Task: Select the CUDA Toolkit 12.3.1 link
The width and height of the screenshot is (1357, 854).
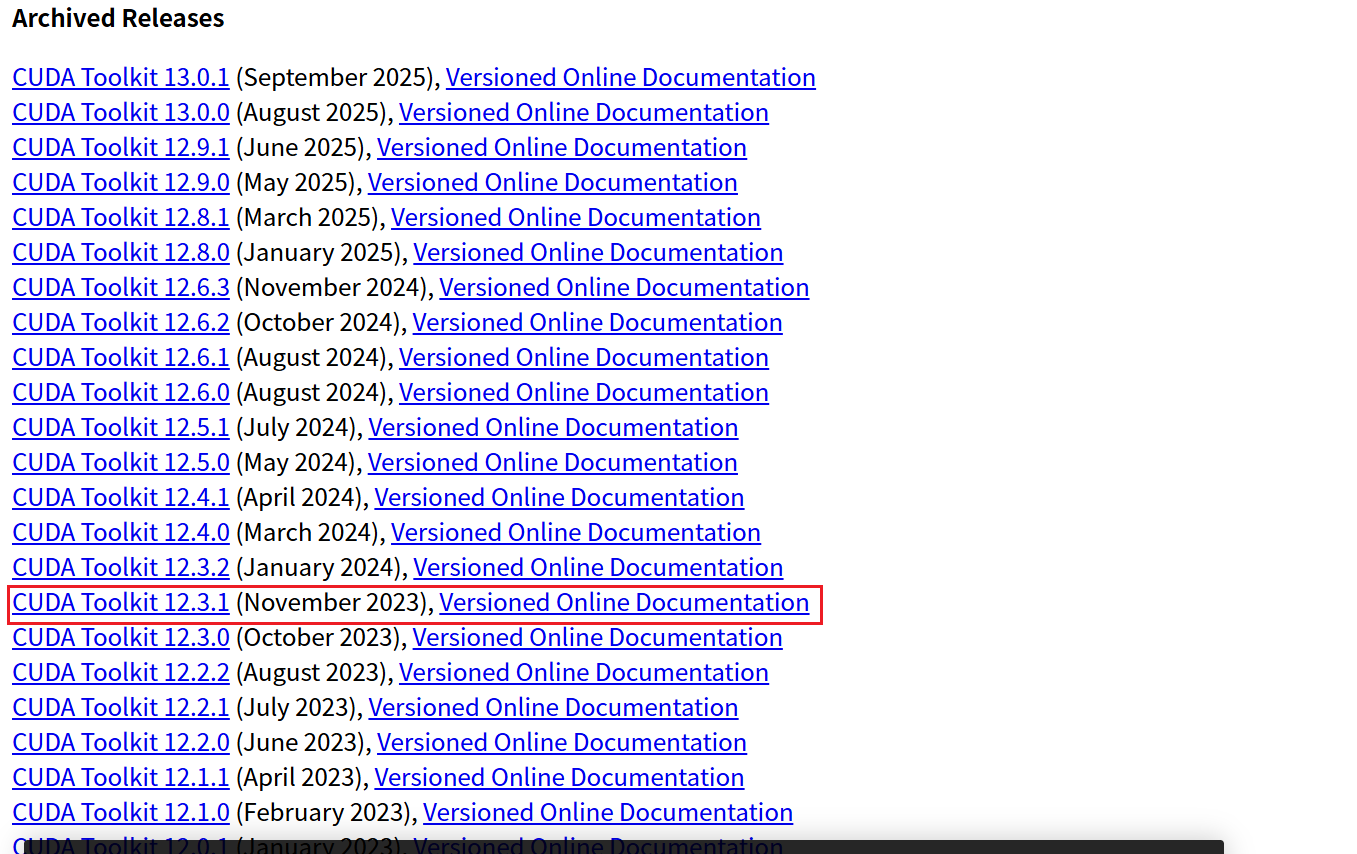Action: tap(121, 602)
